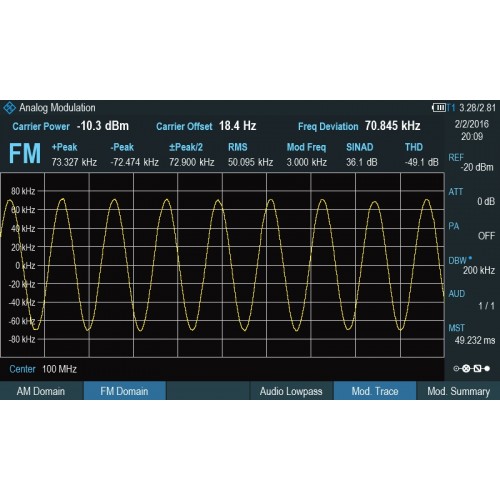Open the Mod. Summary view
Screen dimensions: 500x500
(458, 391)
